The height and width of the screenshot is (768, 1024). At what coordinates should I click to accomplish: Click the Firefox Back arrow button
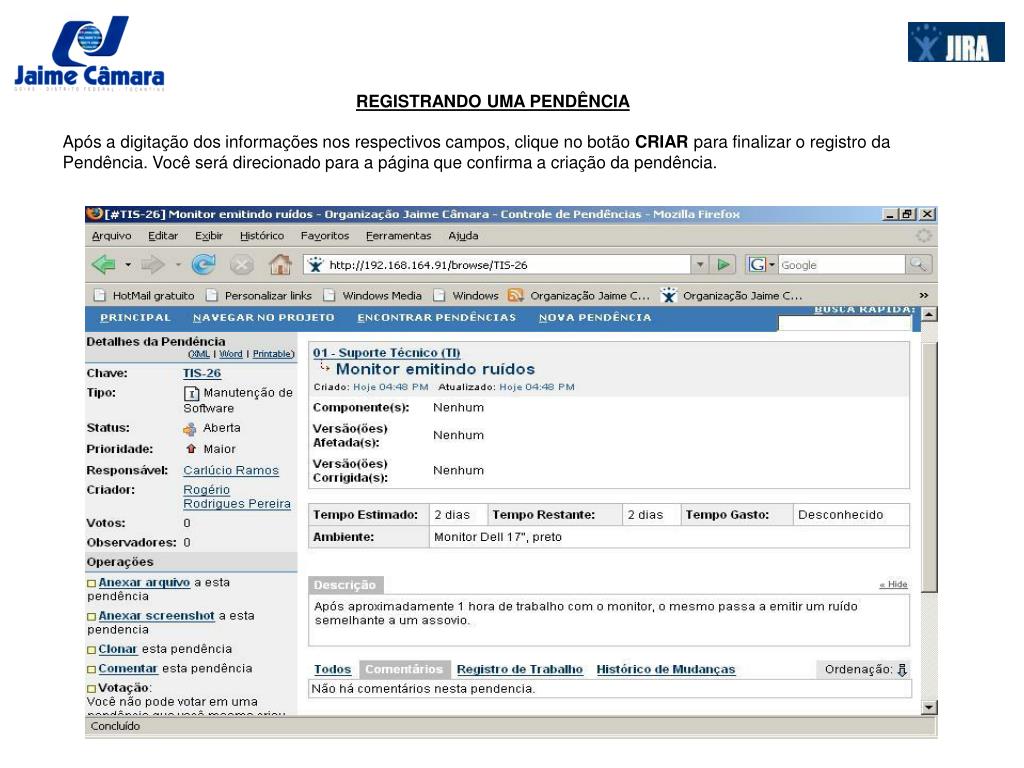pyautogui.click(x=104, y=264)
